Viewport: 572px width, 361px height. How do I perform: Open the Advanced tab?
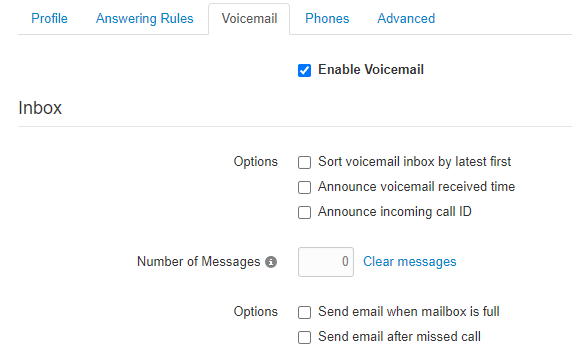tap(406, 19)
